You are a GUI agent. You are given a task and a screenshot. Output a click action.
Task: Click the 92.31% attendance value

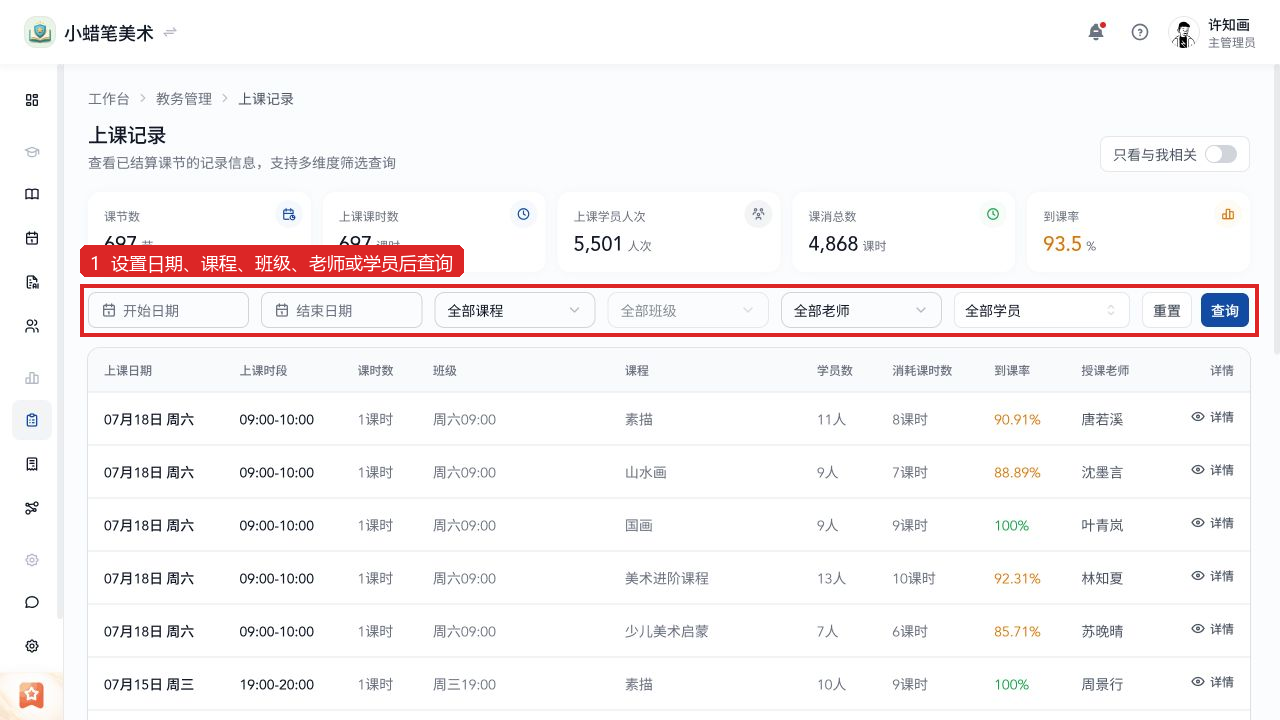[x=1017, y=579]
